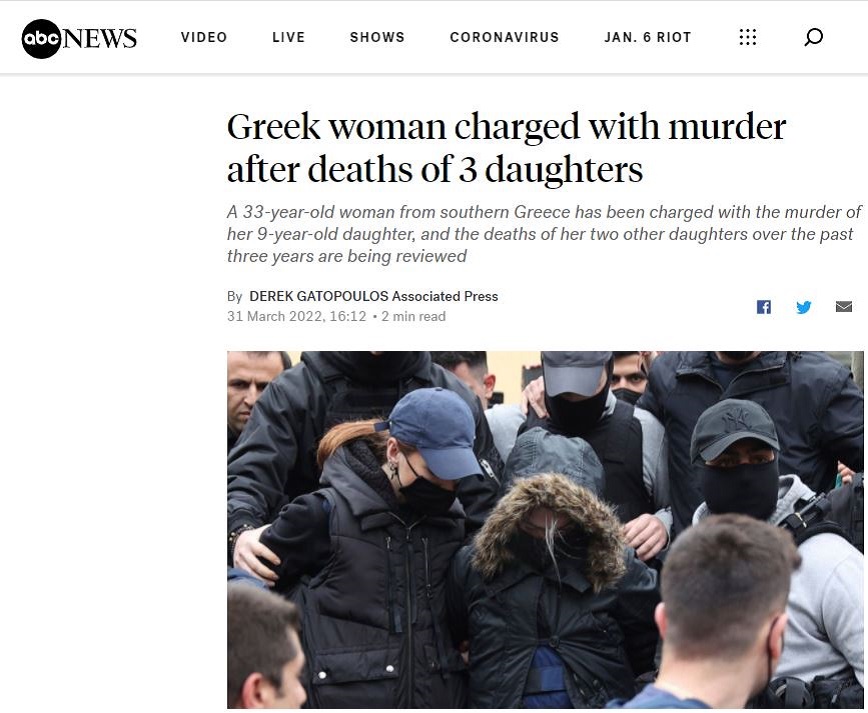Open the article lead photo

click(545, 530)
